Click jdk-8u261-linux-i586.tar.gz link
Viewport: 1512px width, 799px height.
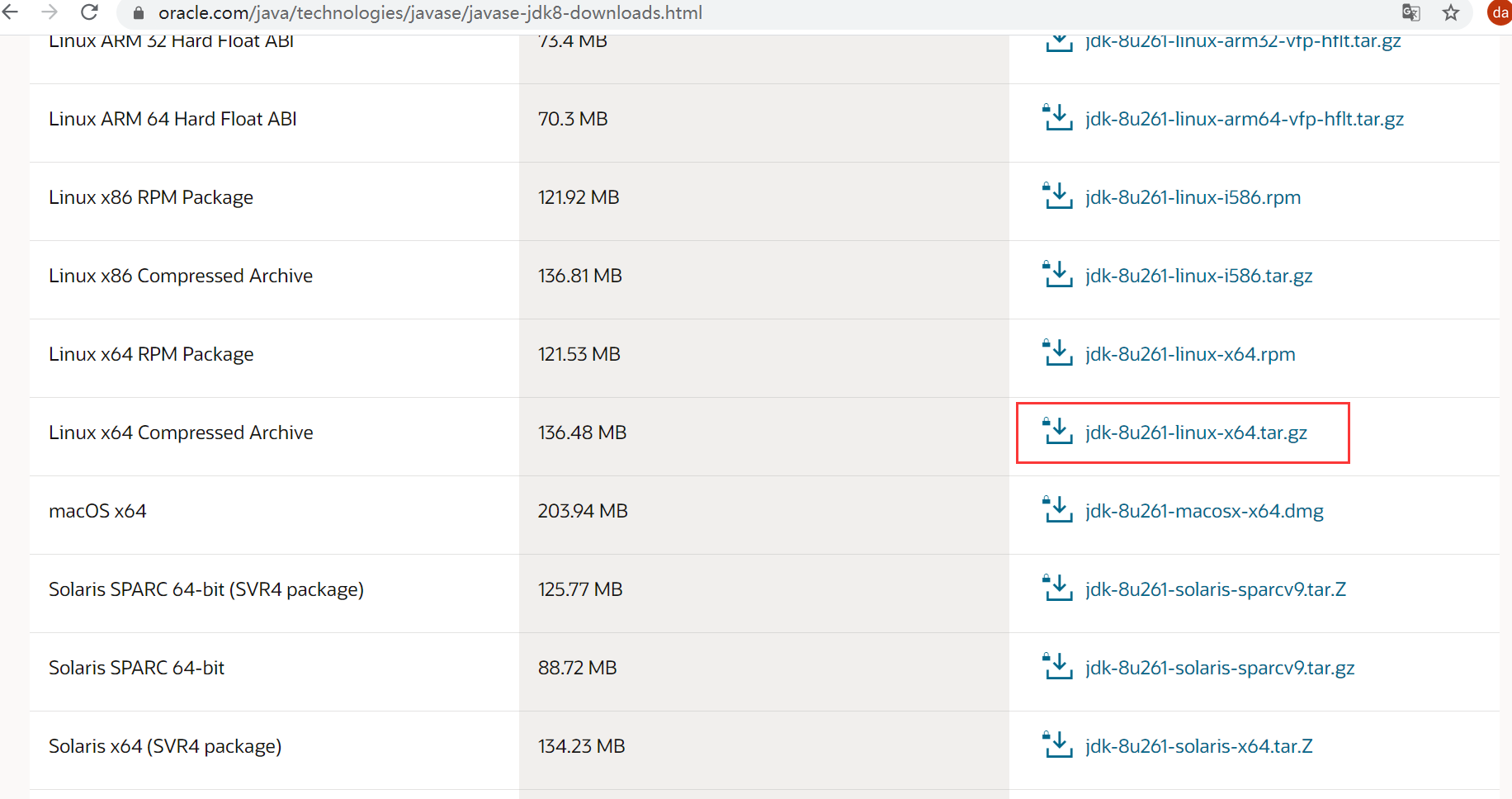[1198, 276]
